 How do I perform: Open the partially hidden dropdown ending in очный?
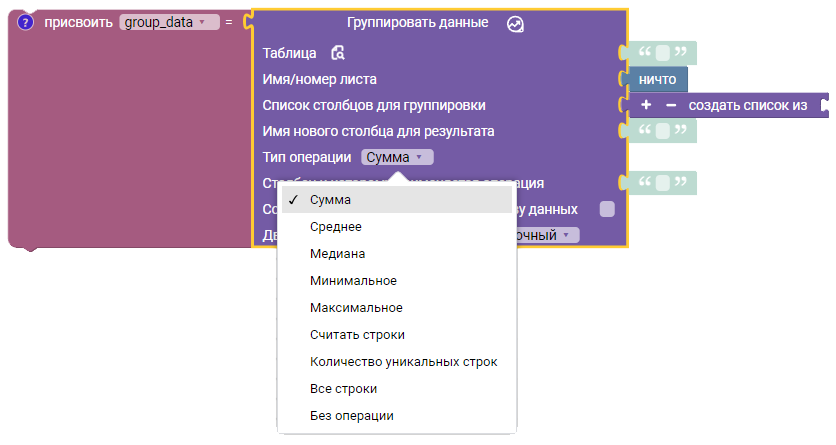pyautogui.click(x=547, y=235)
